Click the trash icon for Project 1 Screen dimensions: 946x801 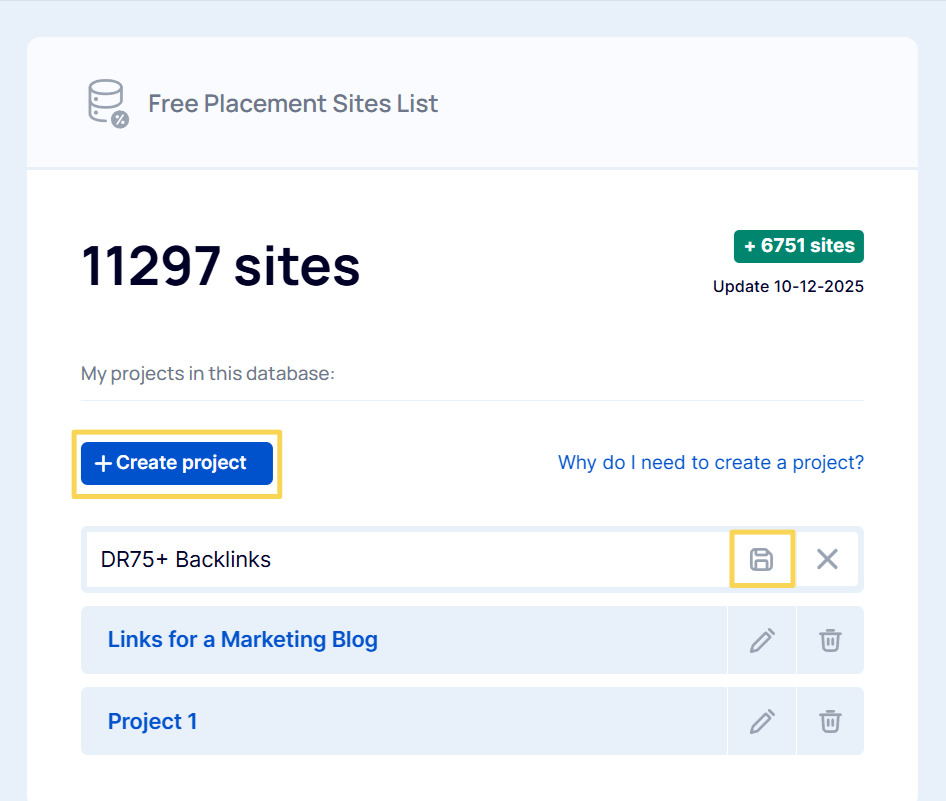tap(830, 721)
